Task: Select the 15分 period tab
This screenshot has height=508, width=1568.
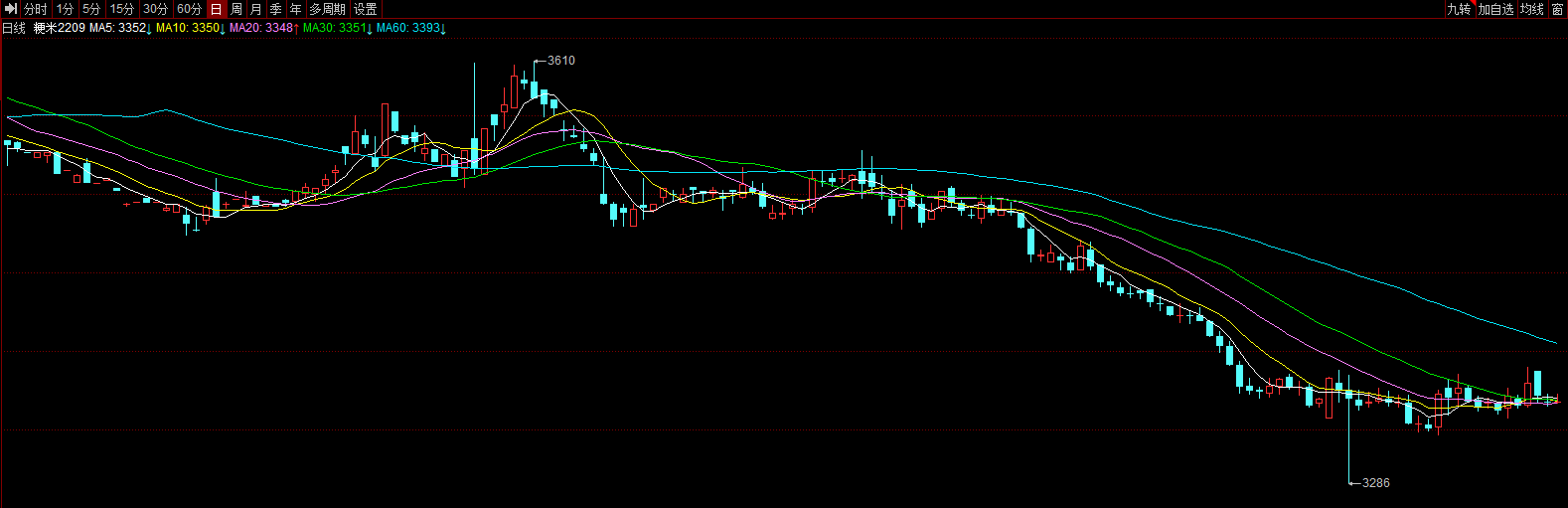Action: 121,9
